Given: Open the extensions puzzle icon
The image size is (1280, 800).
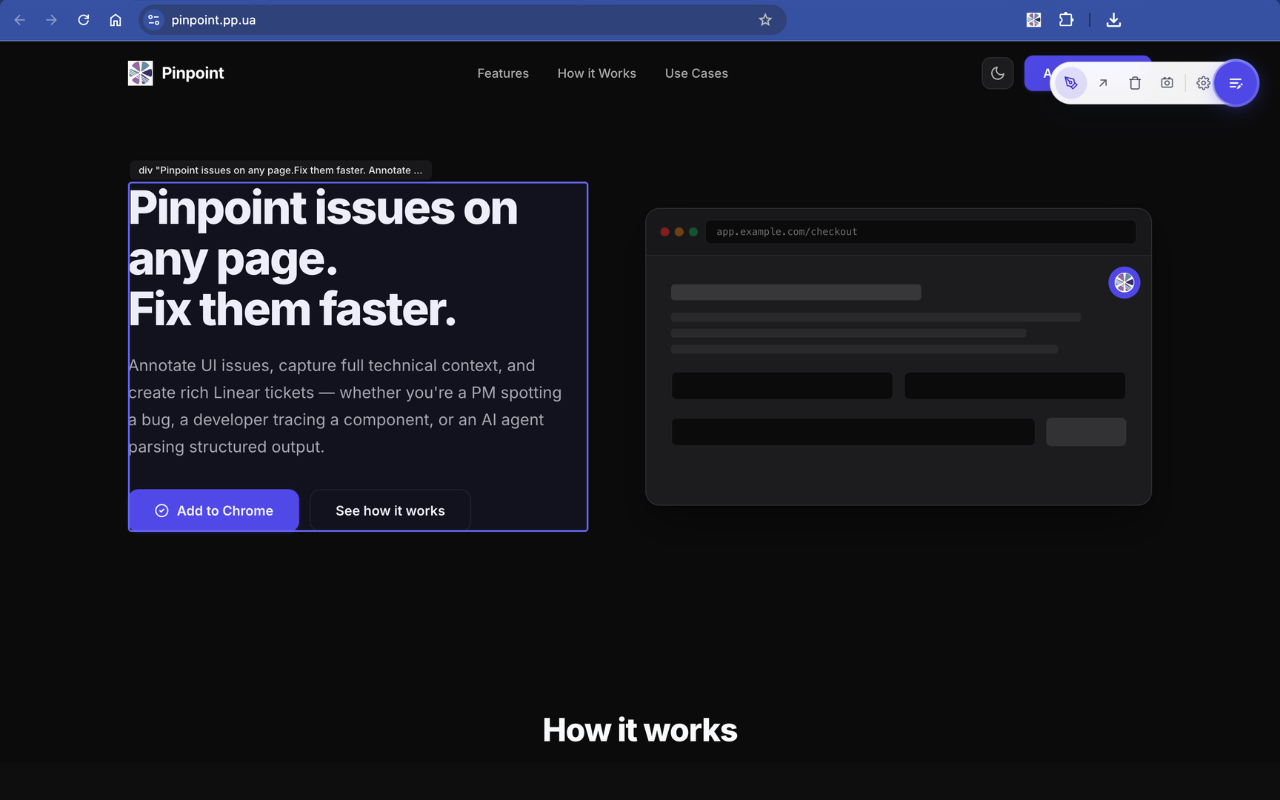Looking at the screenshot, I should click(1066, 20).
